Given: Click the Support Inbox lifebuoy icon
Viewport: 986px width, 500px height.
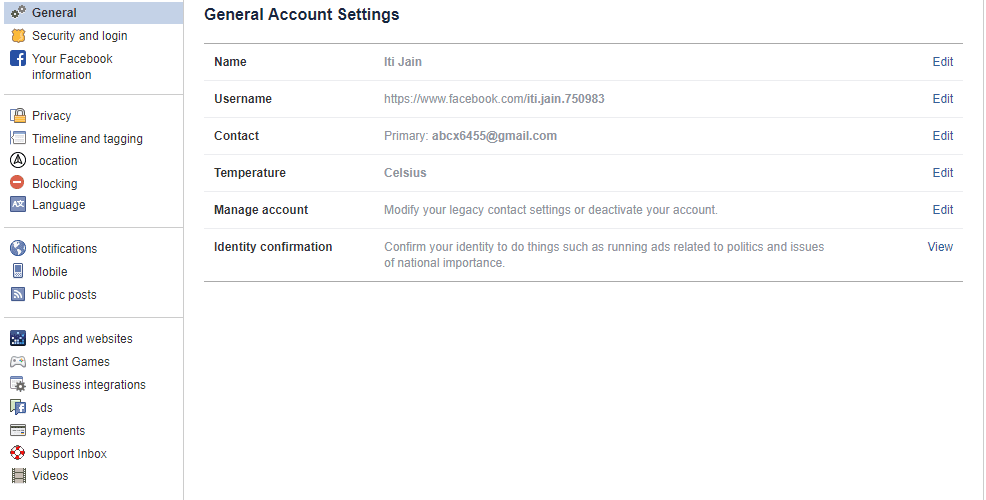Looking at the screenshot, I should 18,453.
